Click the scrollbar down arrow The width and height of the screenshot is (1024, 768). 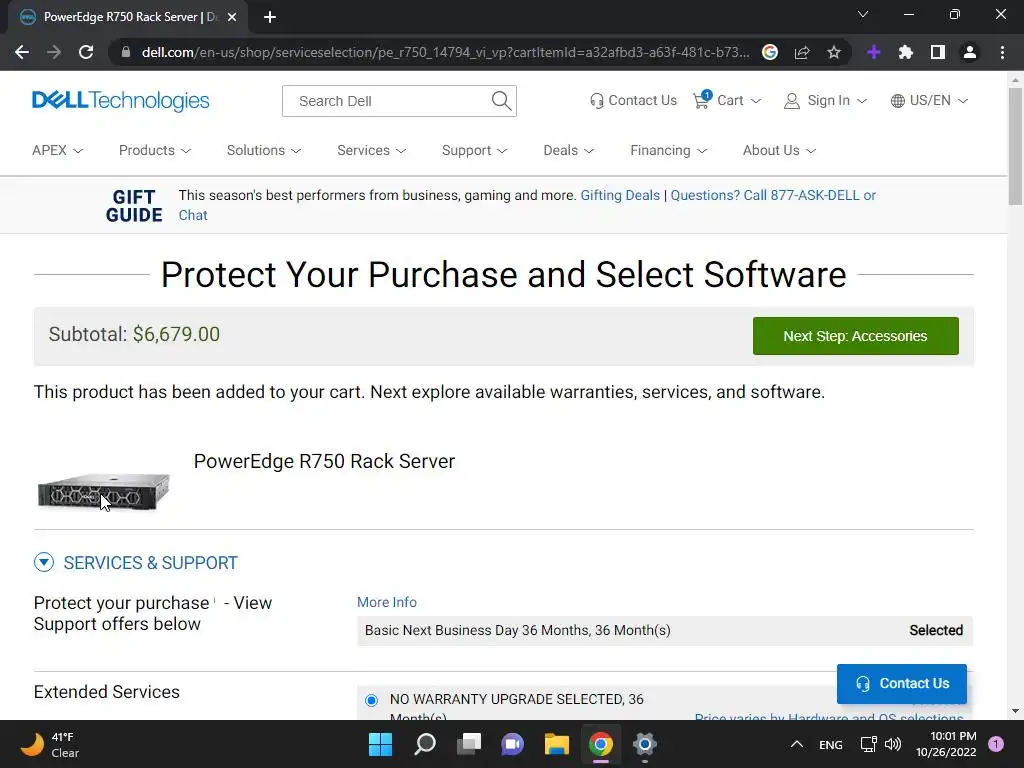[x=1015, y=711]
